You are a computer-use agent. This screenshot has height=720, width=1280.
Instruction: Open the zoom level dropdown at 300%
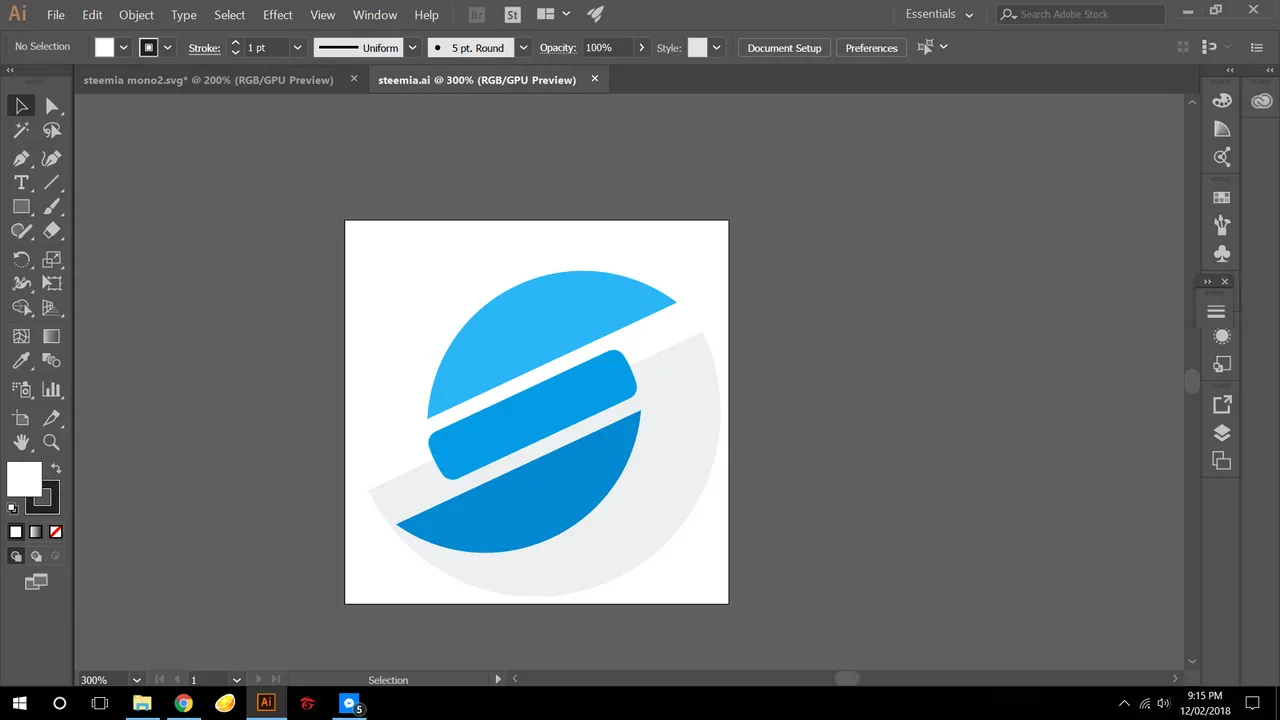click(137, 680)
